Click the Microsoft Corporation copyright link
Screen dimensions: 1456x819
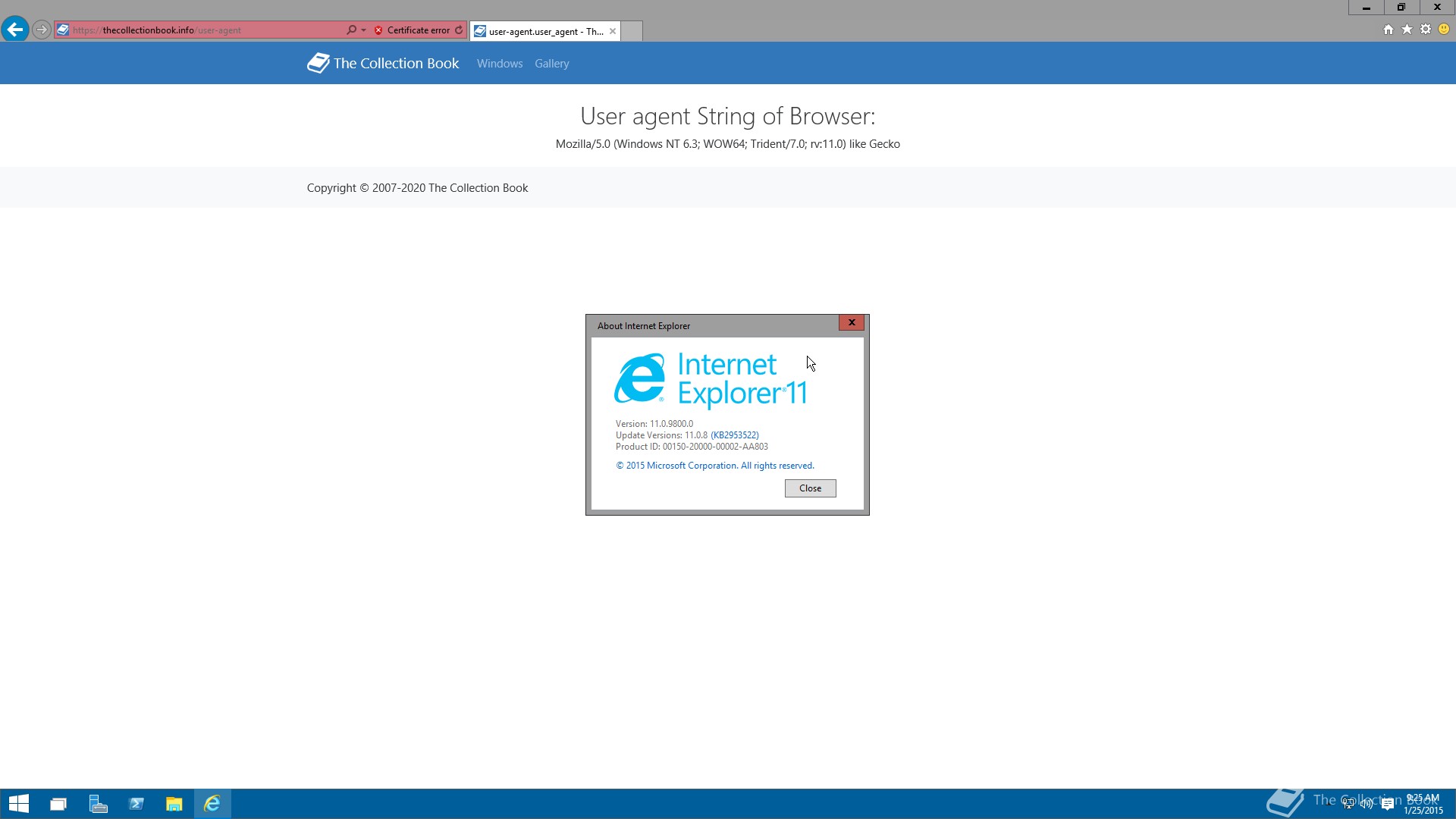714,466
